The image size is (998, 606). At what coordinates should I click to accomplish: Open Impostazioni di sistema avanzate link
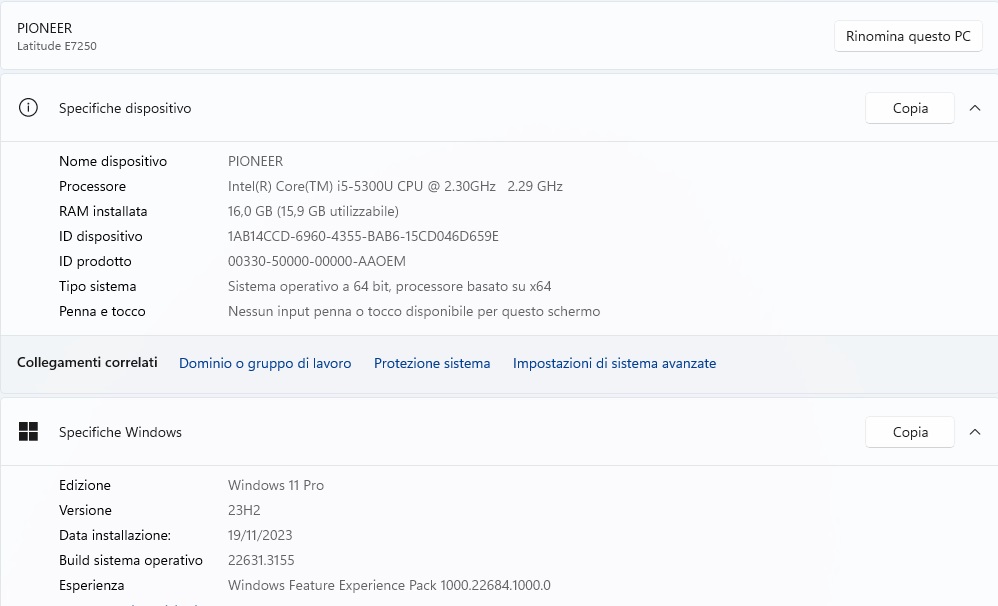pyautogui.click(x=614, y=363)
